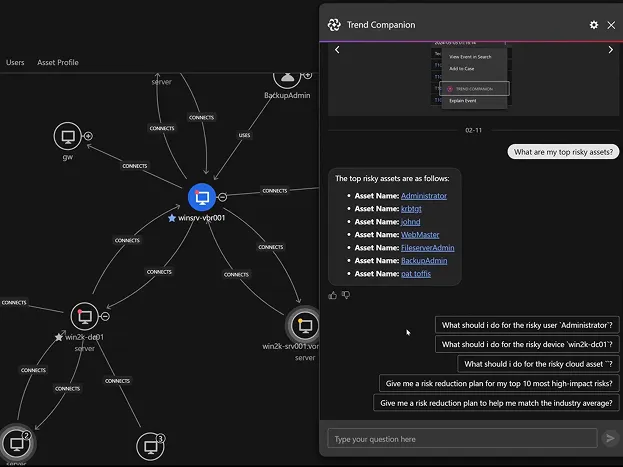Viewport: 623px width, 467px height.
Task: Select the gw monitor node icon
Action: 68,137
